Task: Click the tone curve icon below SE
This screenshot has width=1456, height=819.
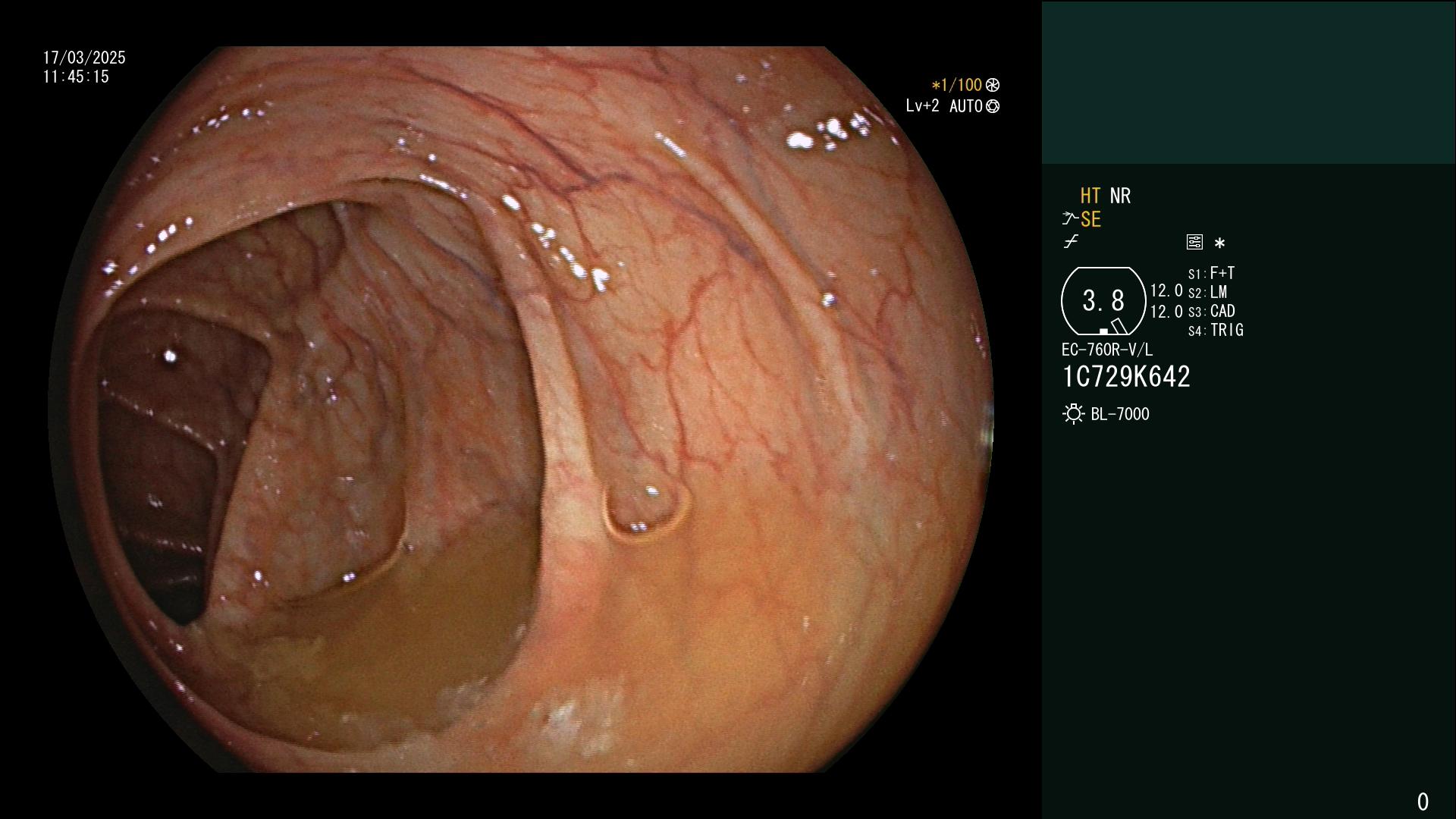Action: (1071, 242)
